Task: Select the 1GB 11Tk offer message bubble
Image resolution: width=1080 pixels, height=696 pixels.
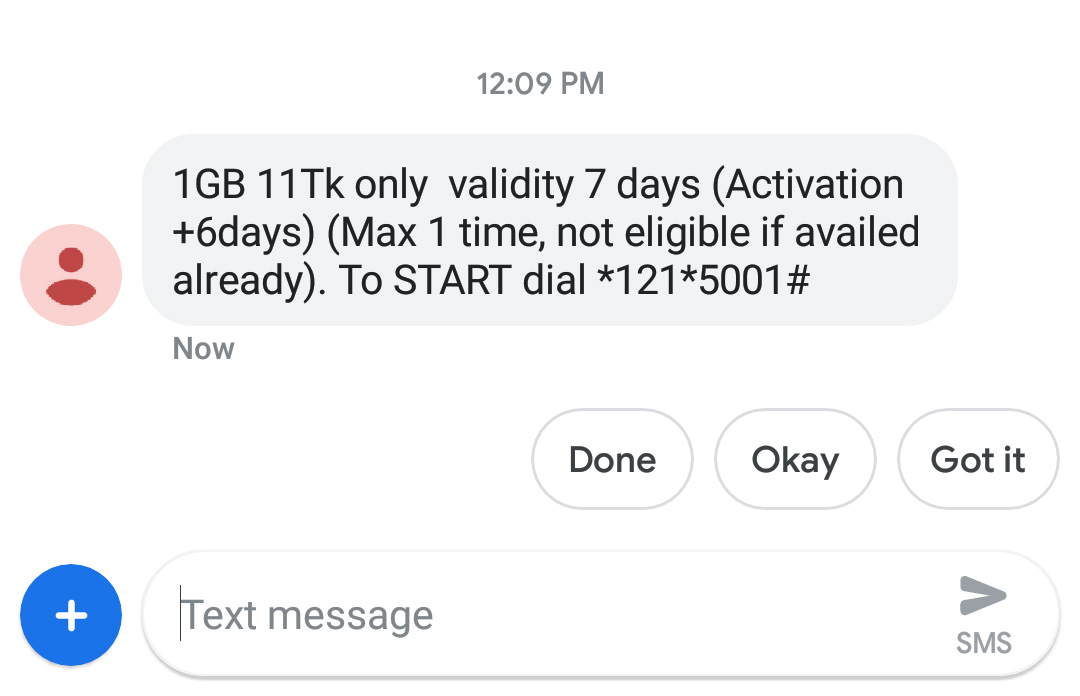Action: coord(550,232)
